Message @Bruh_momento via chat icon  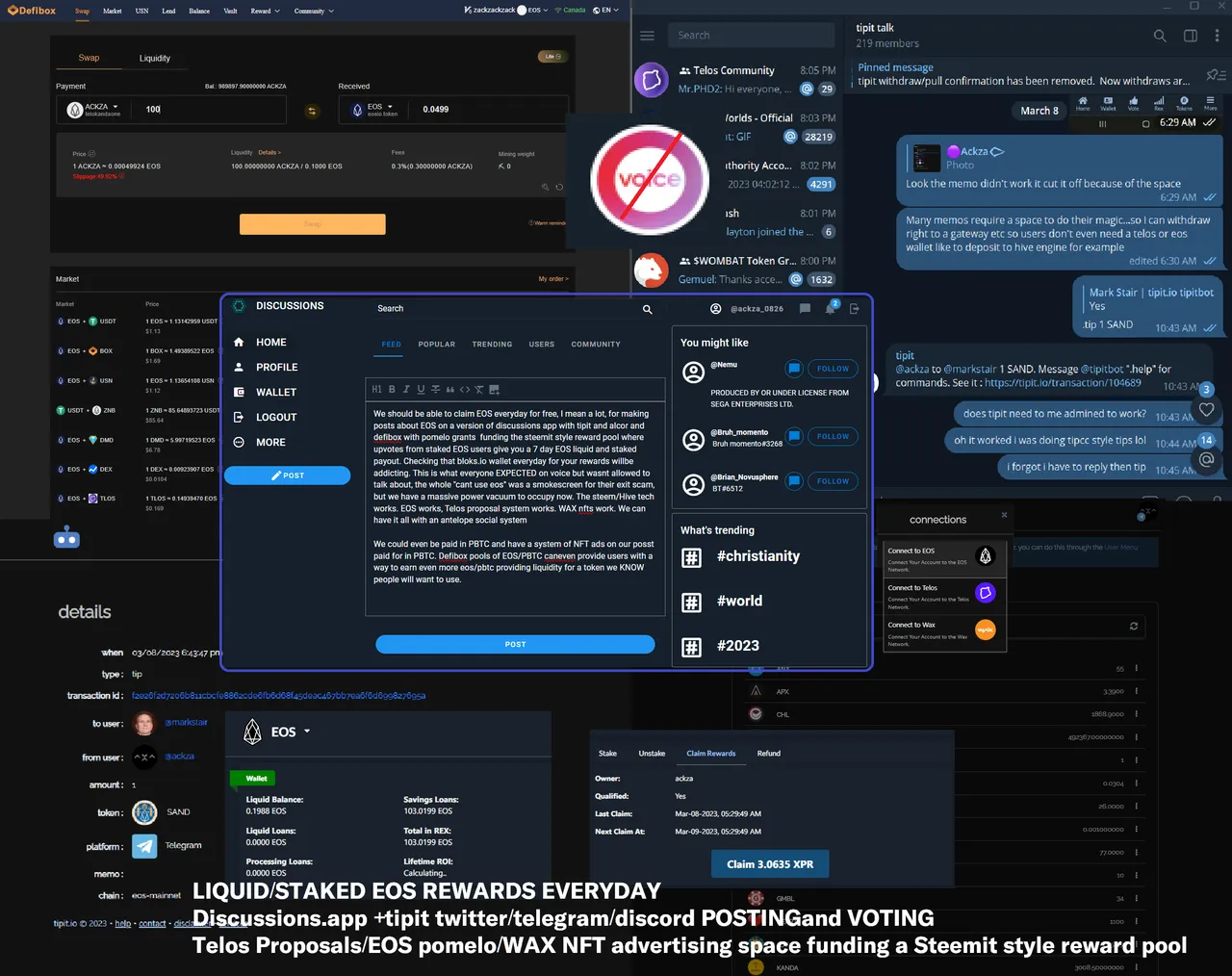[x=794, y=436]
